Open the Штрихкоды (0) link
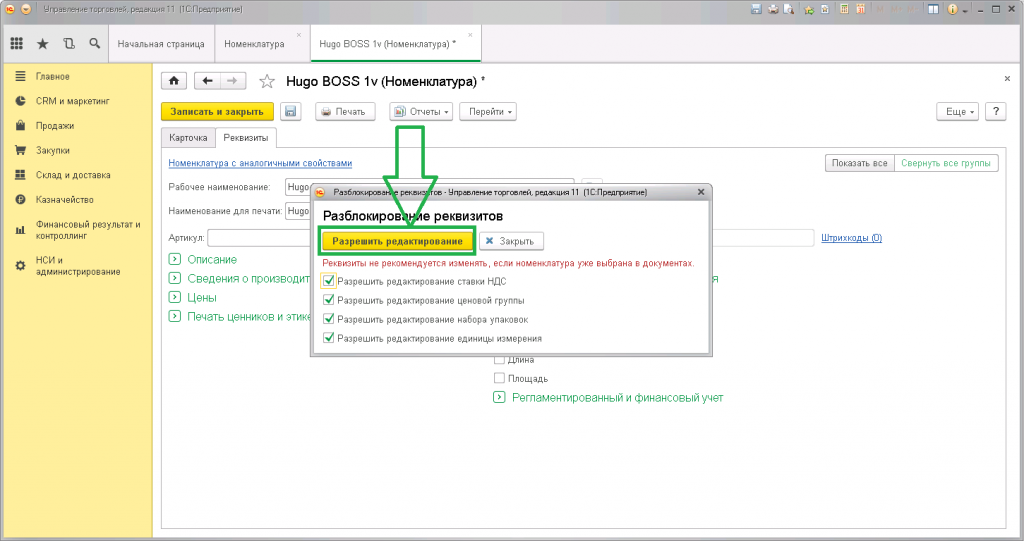 [x=852, y=238]
